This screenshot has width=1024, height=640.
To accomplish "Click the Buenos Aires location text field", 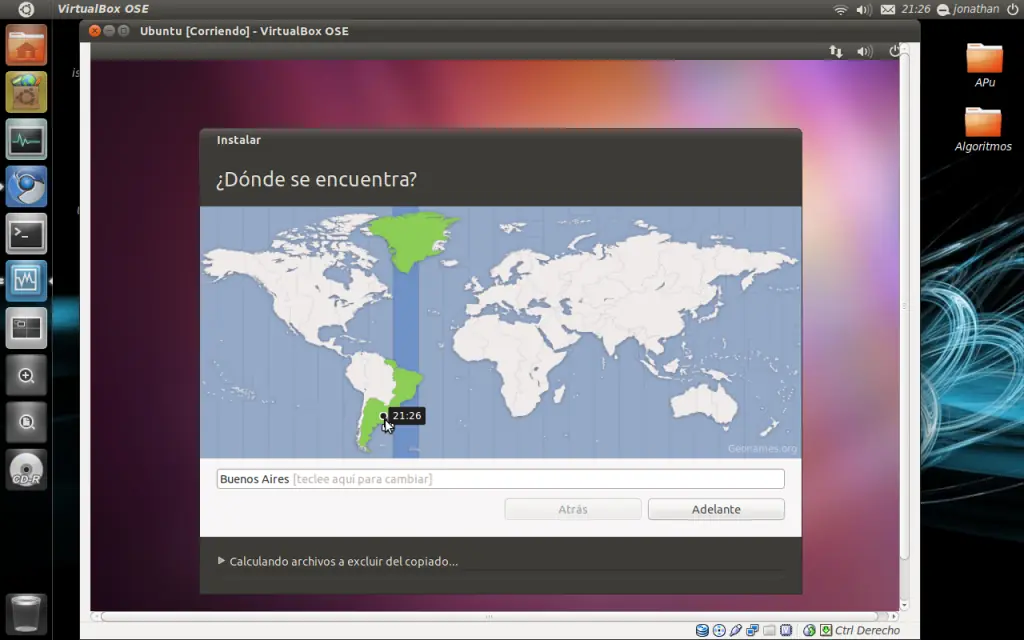I will coord(500,479).
